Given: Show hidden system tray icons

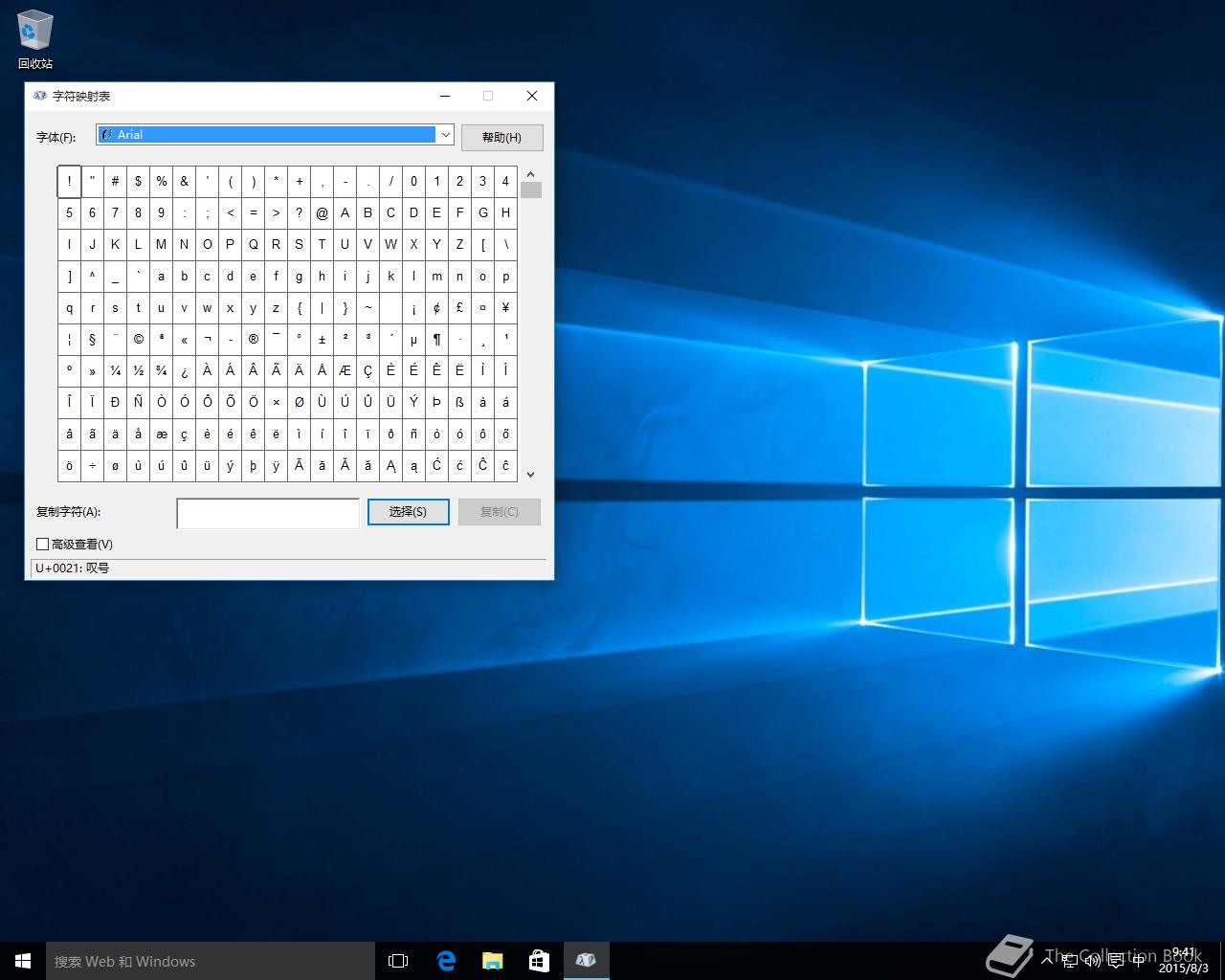Looking at the screenshot, I should pyautogui.click(x=1047, y=961).
